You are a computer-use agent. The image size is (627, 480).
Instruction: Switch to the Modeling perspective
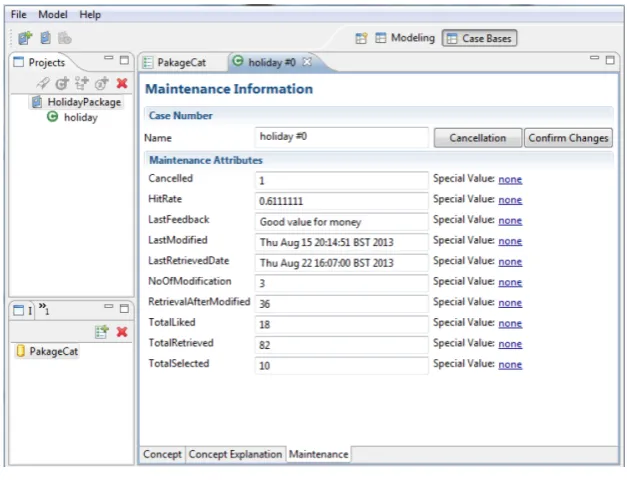405,38
